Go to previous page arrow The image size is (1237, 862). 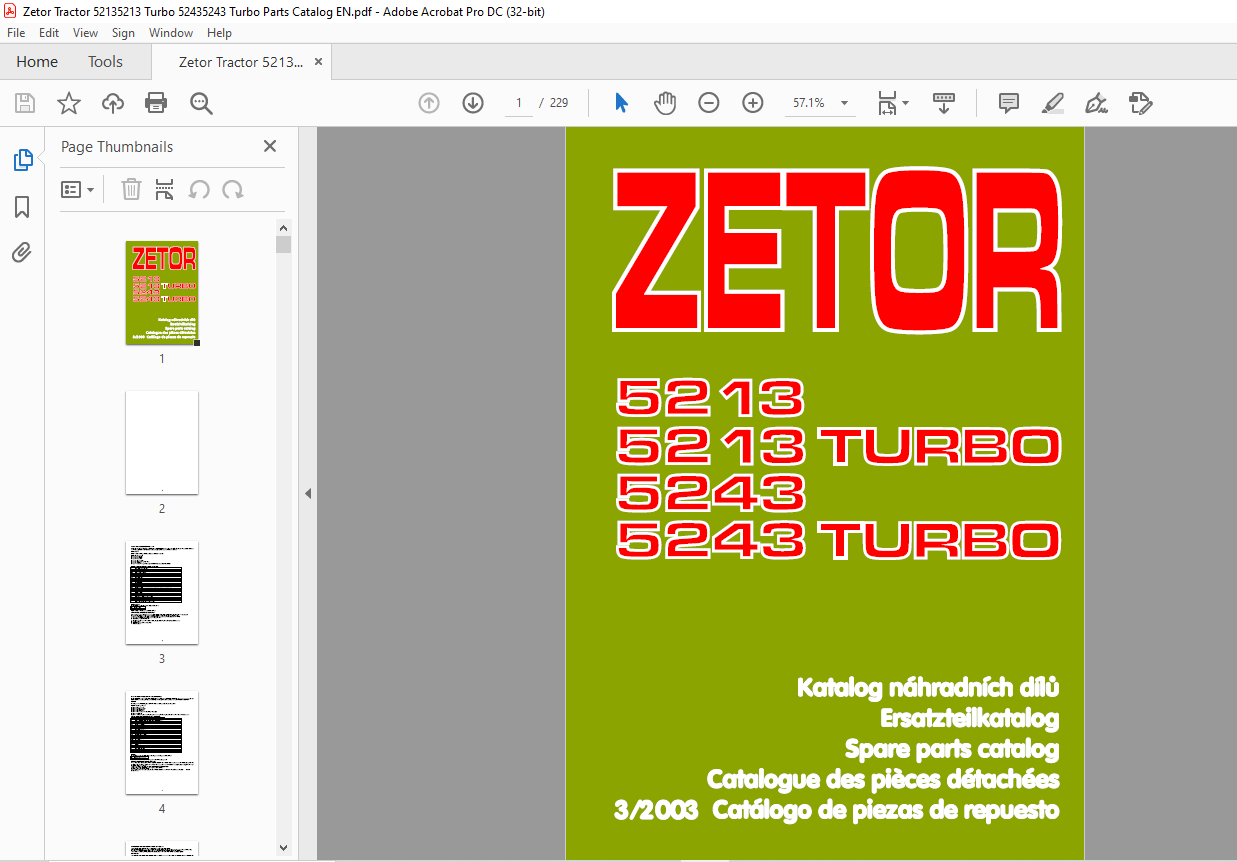pos(429,103)
